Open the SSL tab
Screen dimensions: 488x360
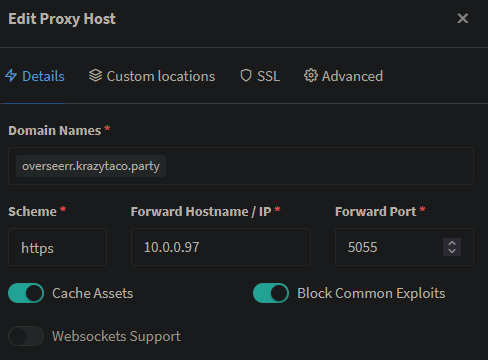[x=260, y=76]
